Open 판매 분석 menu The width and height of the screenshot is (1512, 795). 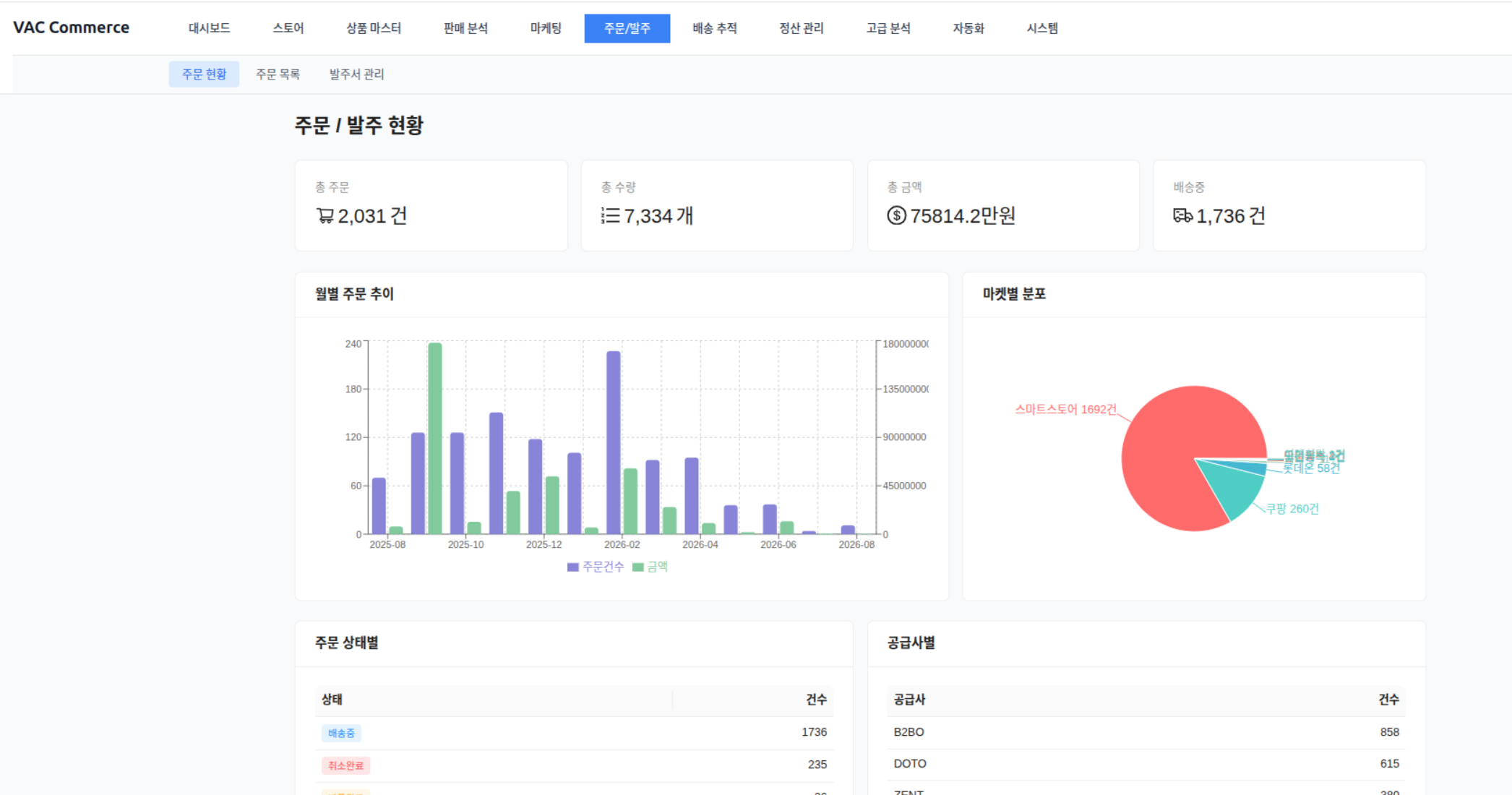pos(465,28)
